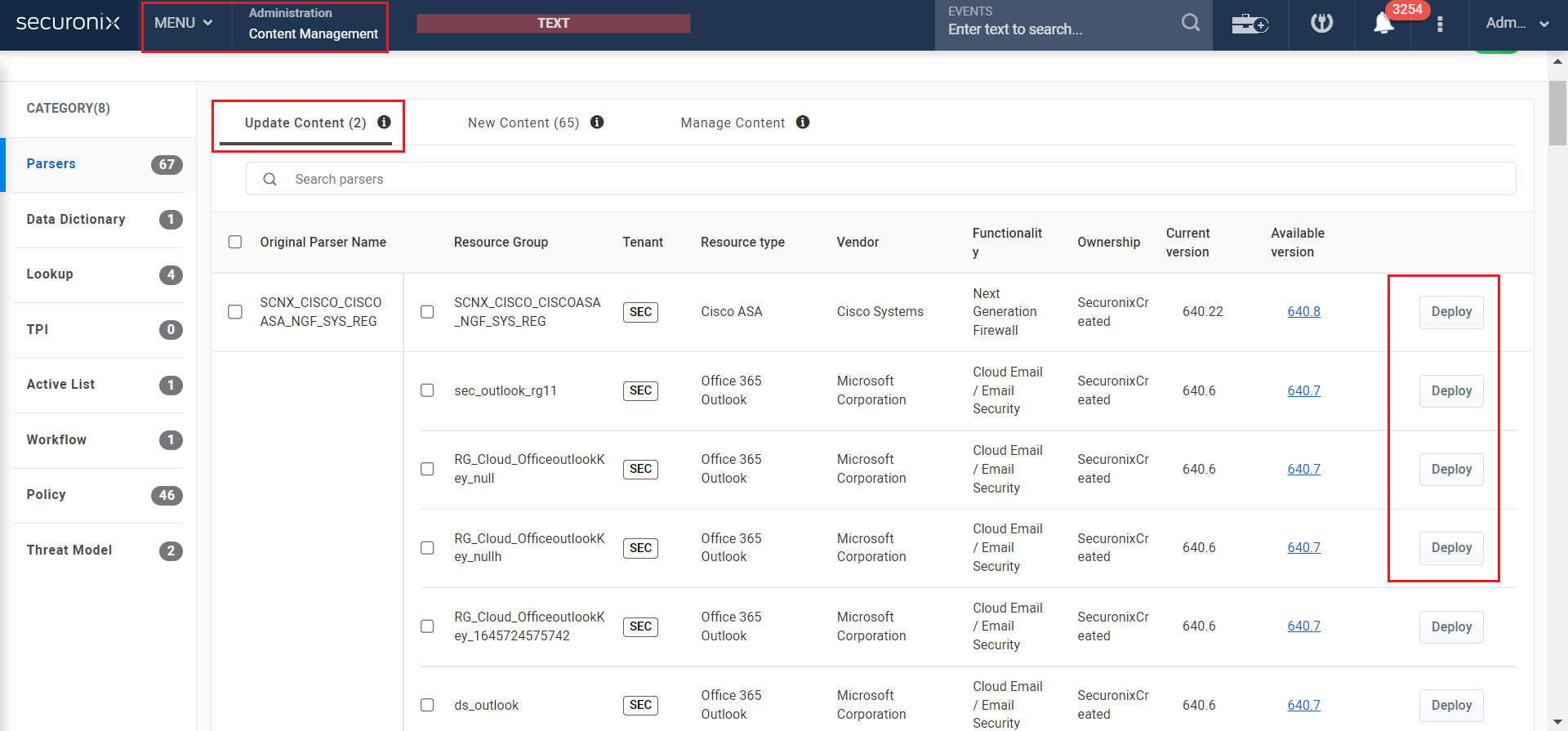The height and width of the screenshot is (731, 1568).
Task: Open the MENU dropdown
Action: (x=184, y=24)
